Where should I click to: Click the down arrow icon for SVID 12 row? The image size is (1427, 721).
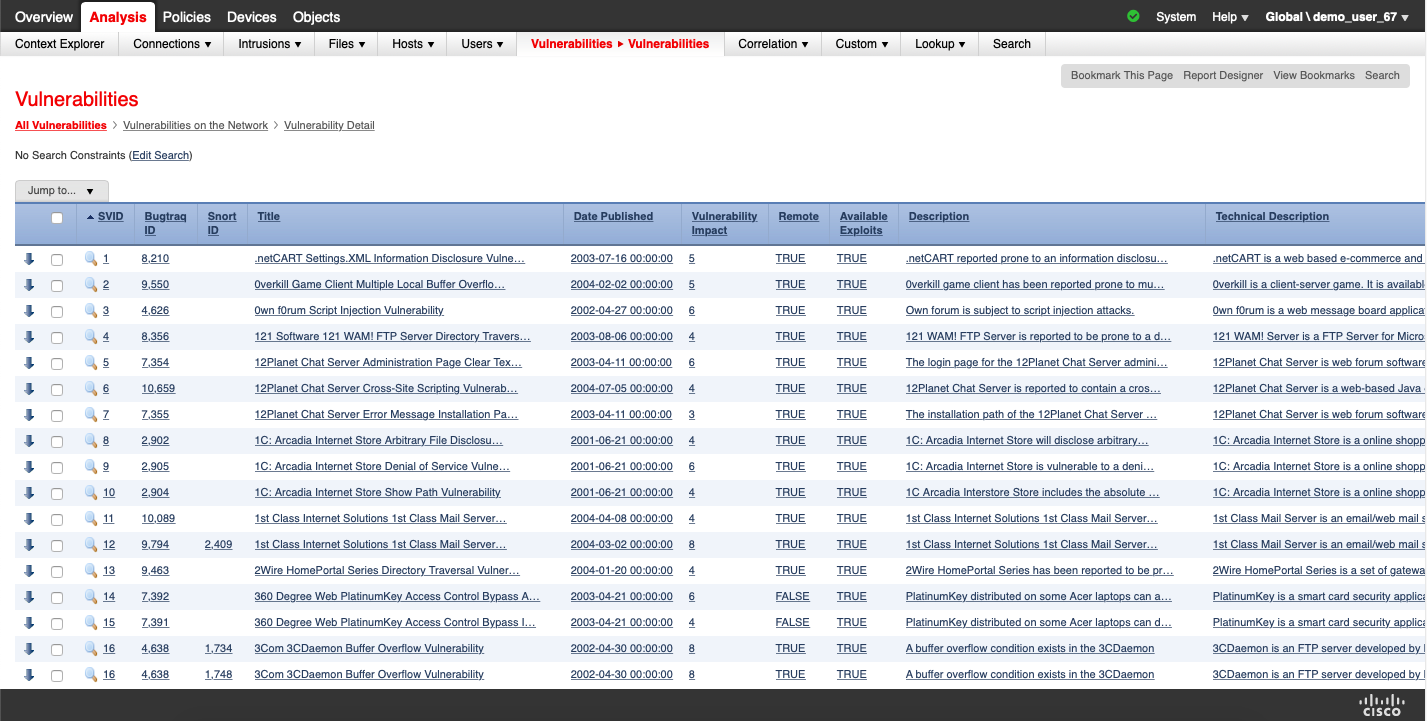29,545
